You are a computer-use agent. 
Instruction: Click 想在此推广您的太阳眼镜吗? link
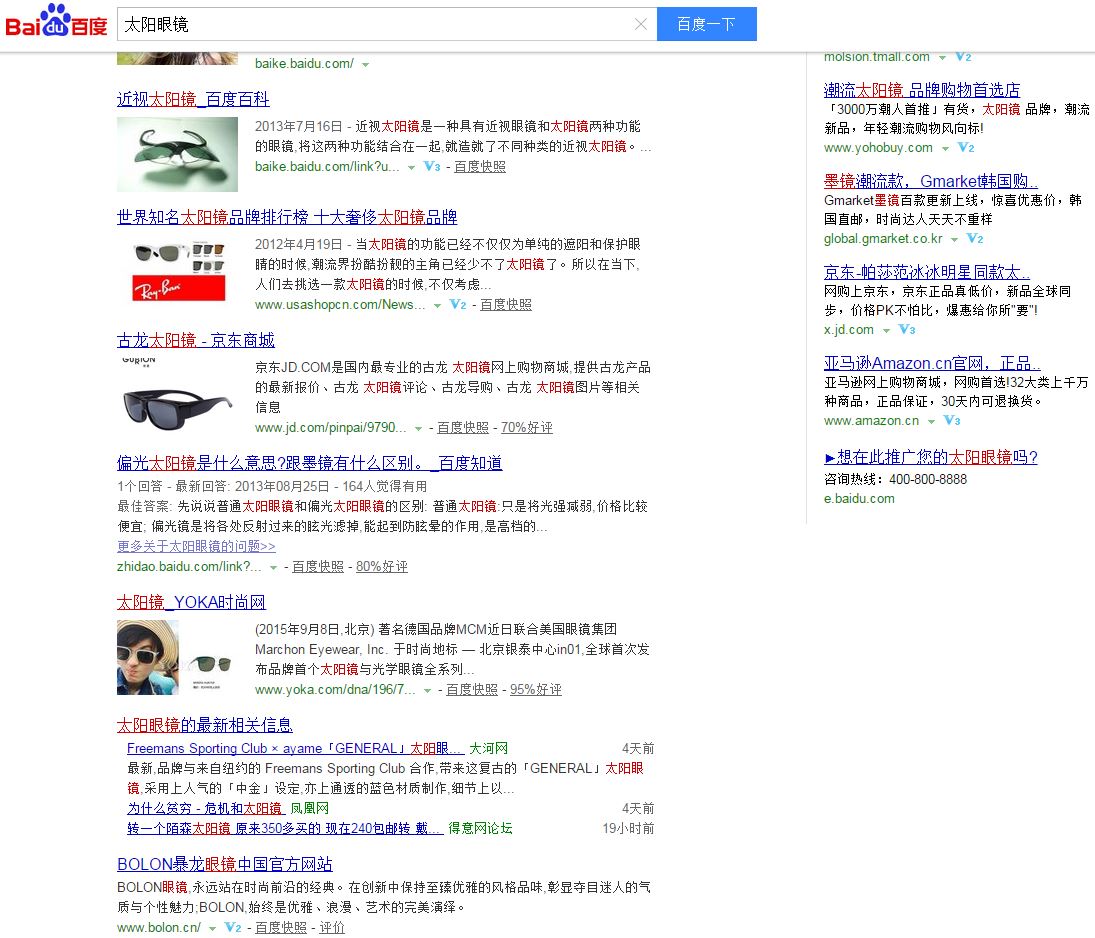pos(931,457)
